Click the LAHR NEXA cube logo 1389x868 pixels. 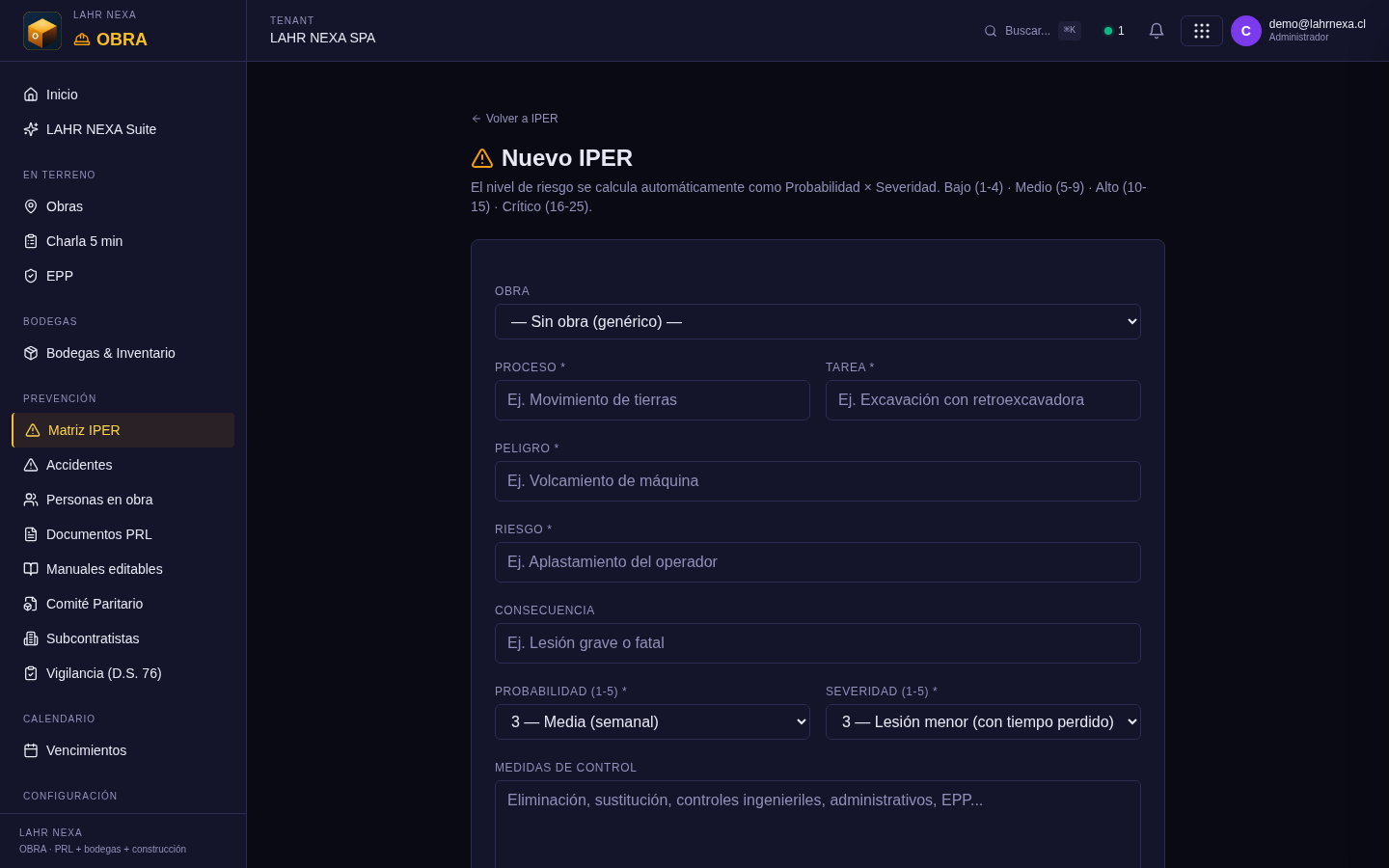[42, 31]
